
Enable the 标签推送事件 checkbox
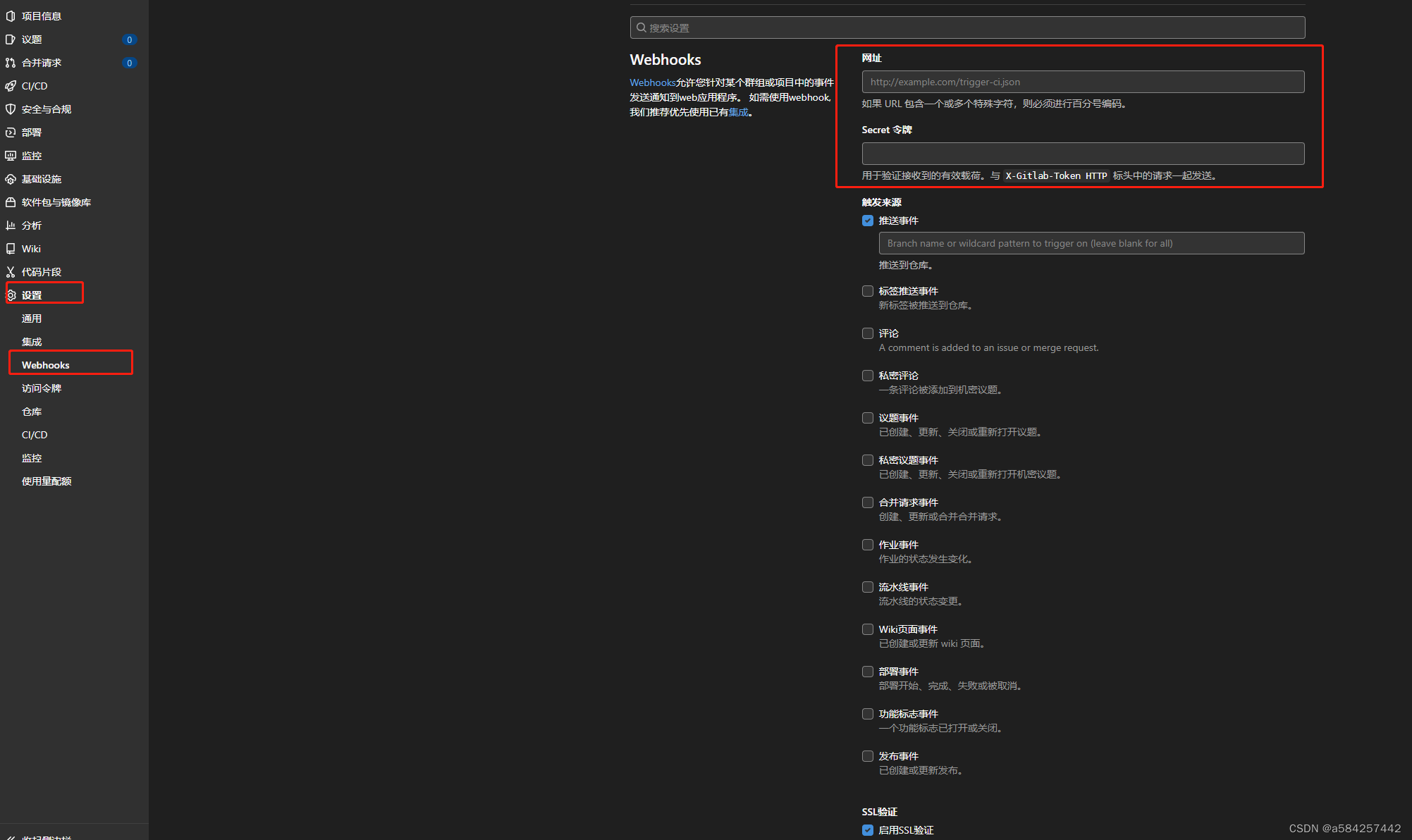868,291
